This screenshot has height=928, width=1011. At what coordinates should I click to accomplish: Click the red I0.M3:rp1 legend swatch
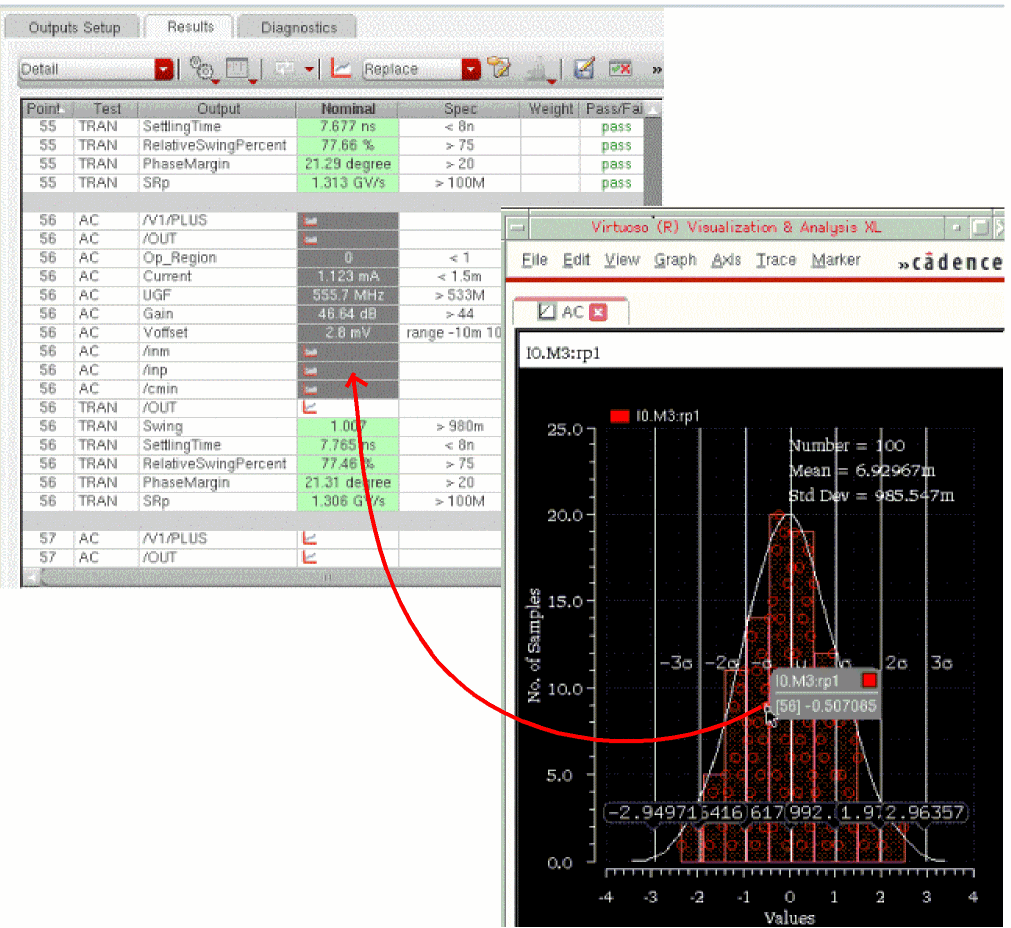(x=618, y=416)
